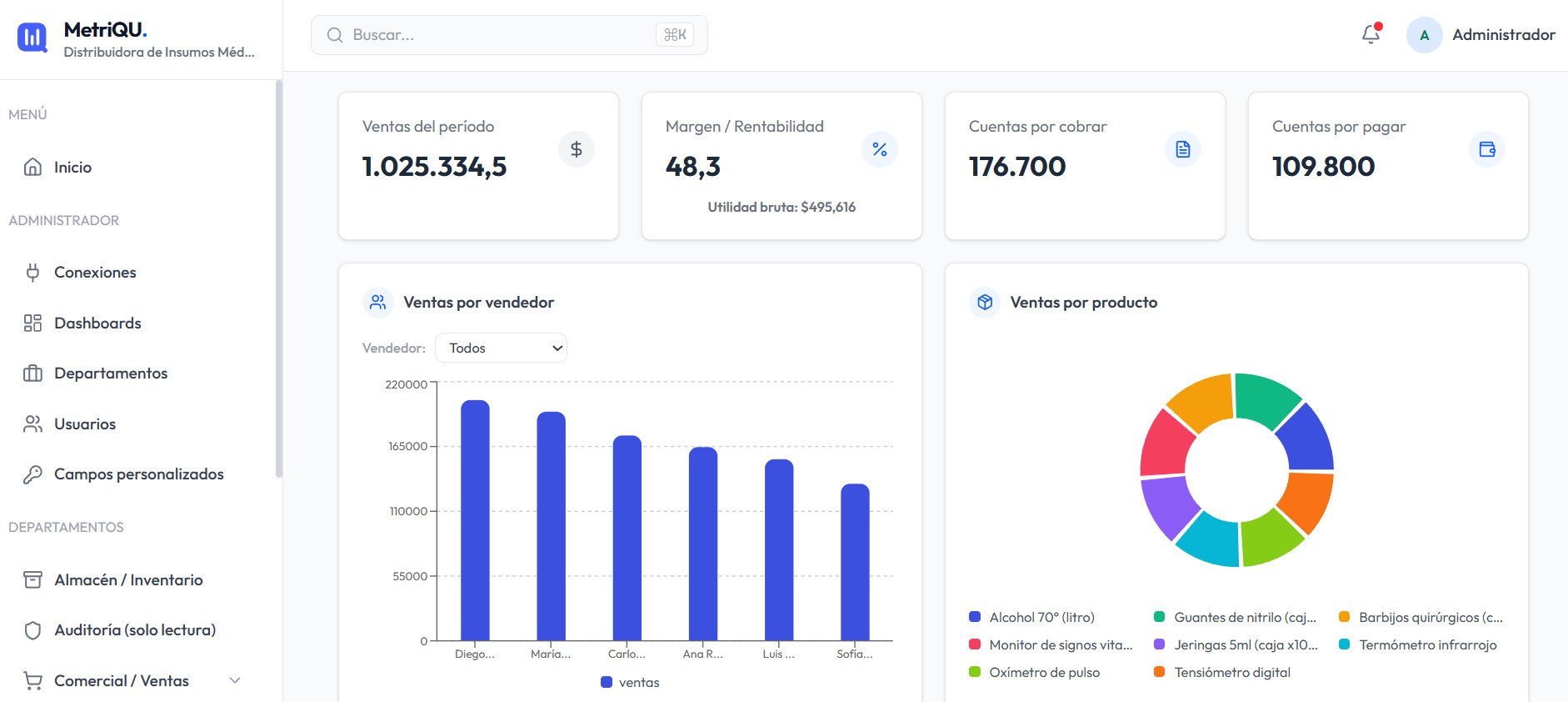Click the grid icon next to Dashboards
The width and height of the screenshot is (1568, 702).
32,323
